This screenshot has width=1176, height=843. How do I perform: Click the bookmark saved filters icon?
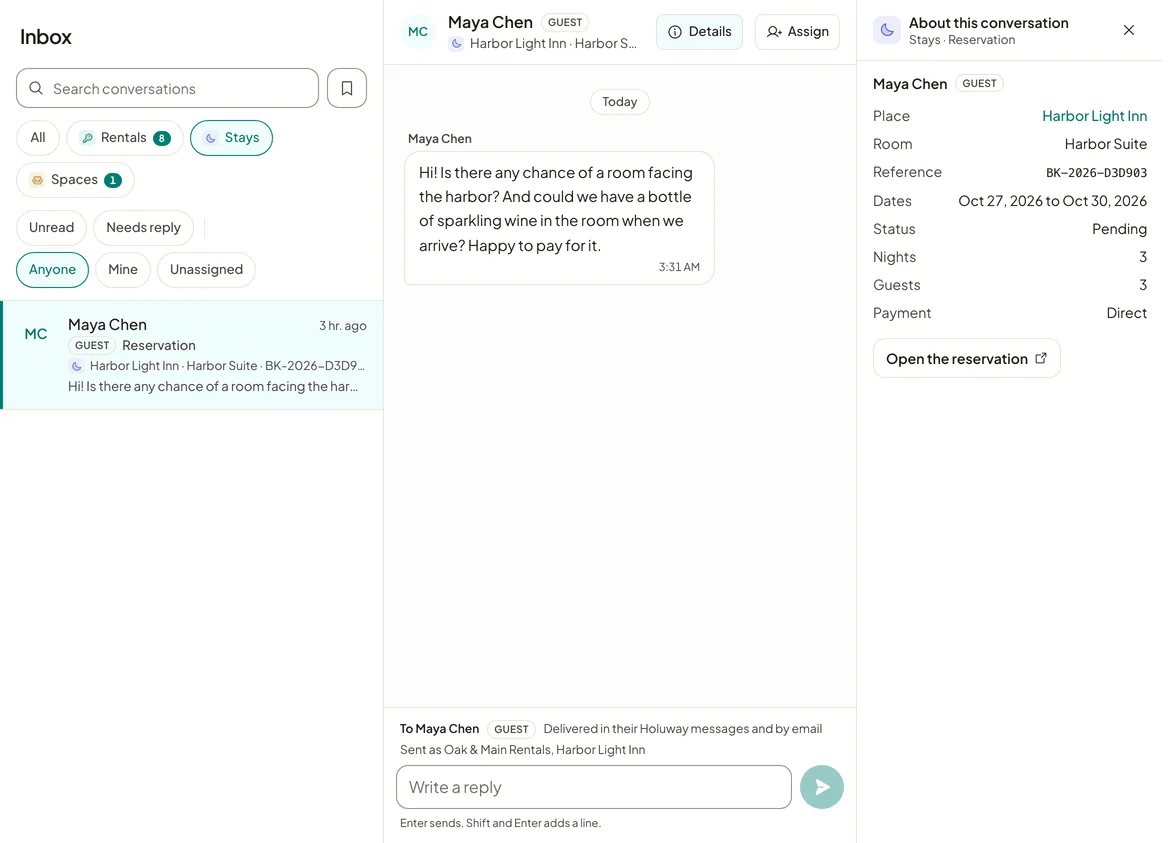(346, 88)
